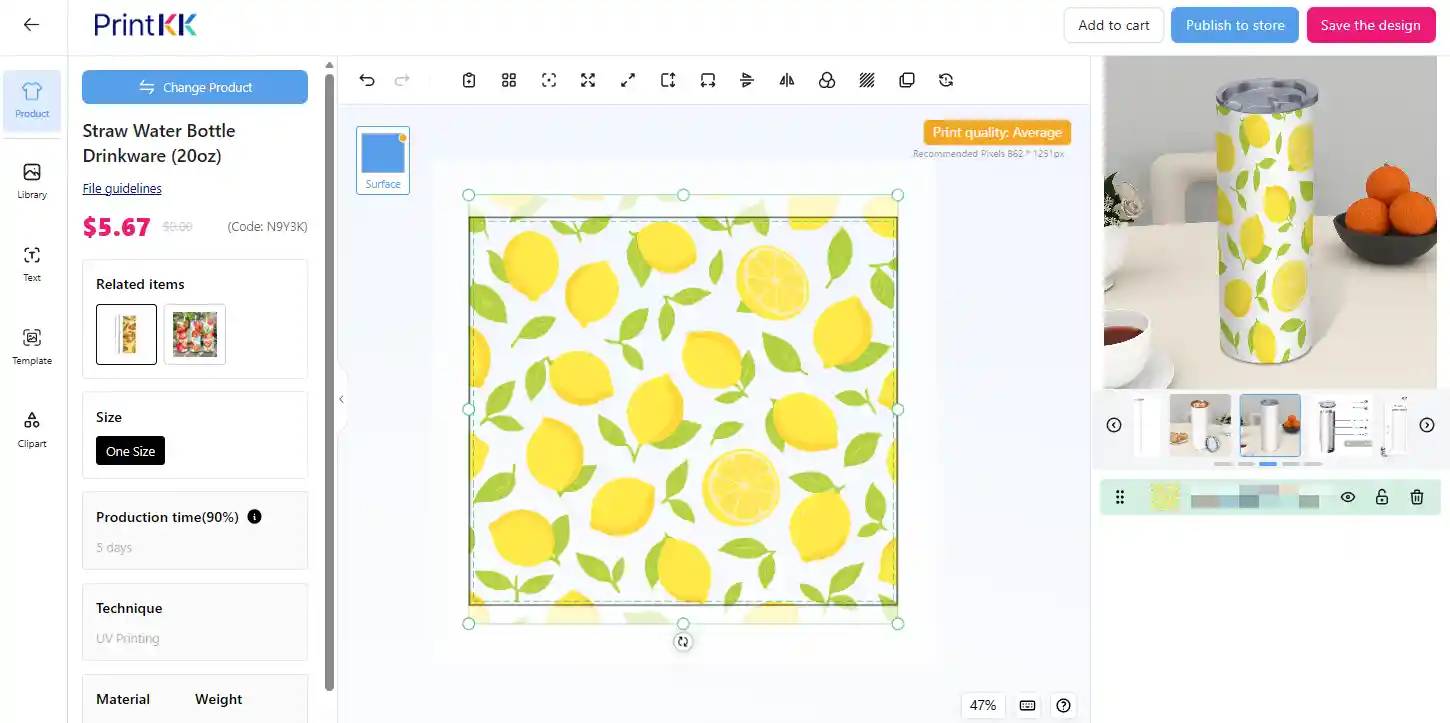Viewport: 1450px width, 723px height.
Task: Click the undo arrow in the toolbar
Action: pos(367,81)
